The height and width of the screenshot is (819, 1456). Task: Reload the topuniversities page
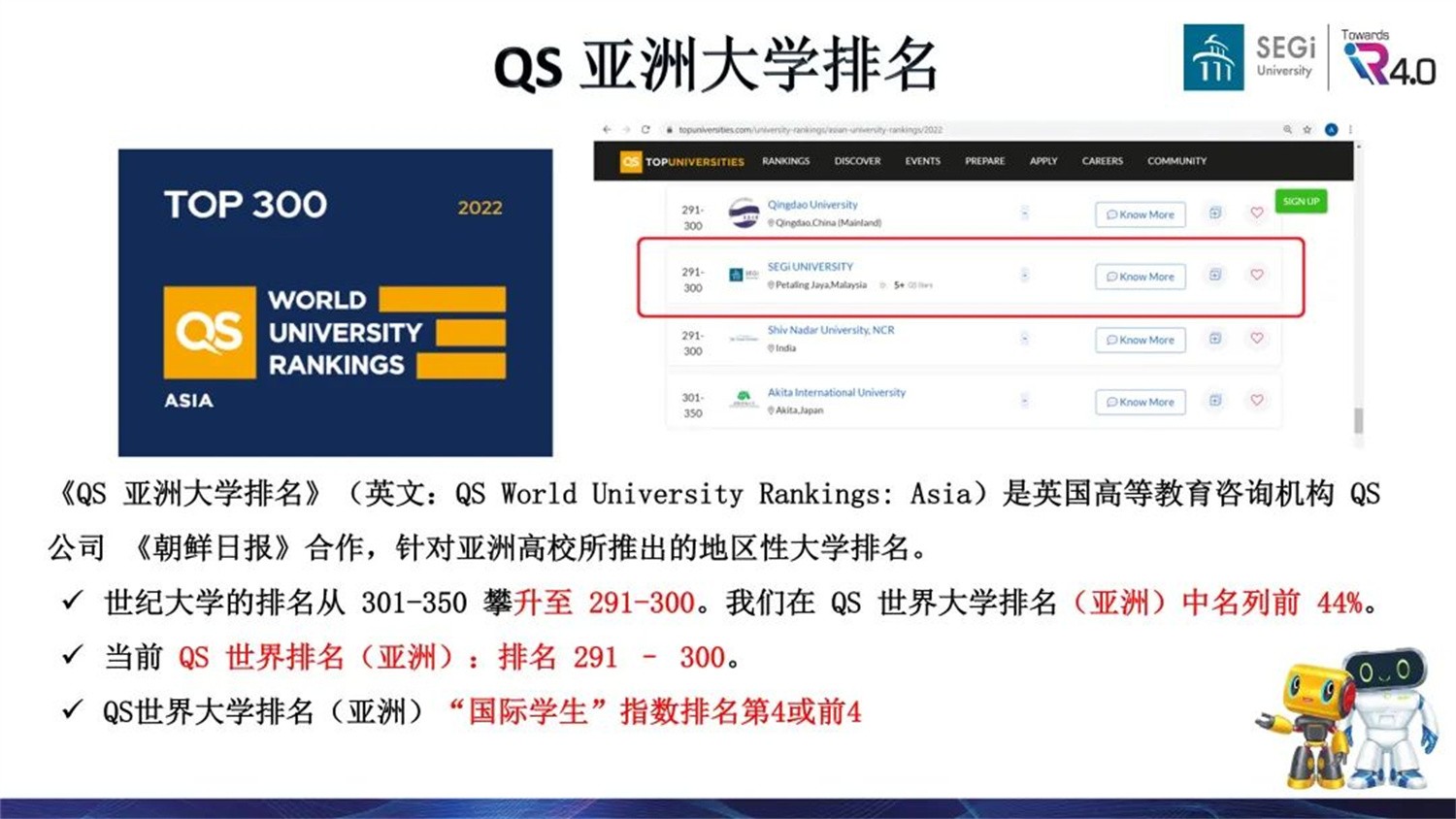click(x=645, y=129)
